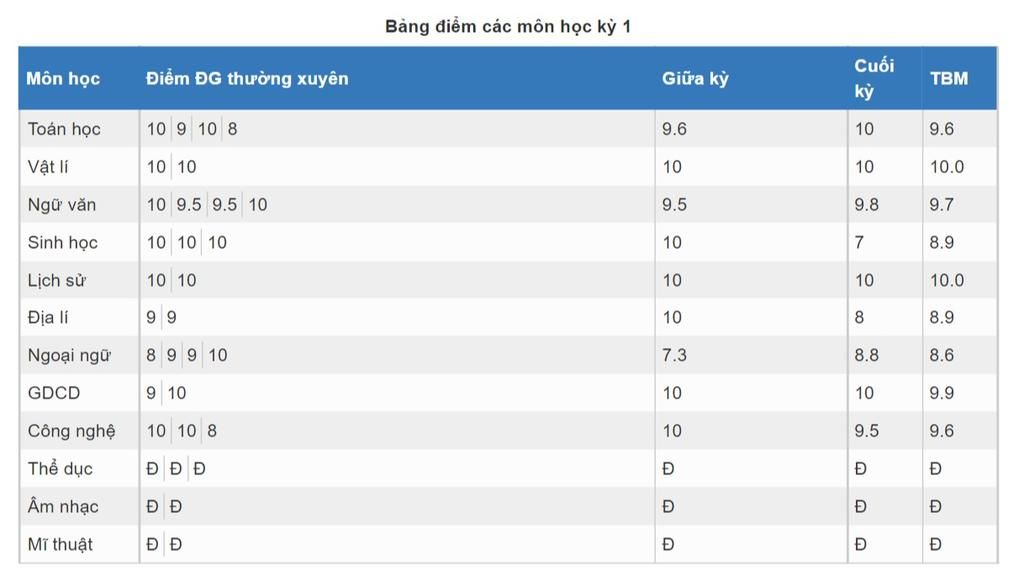Click the Giữa kỳ column header

coord(695,79)
